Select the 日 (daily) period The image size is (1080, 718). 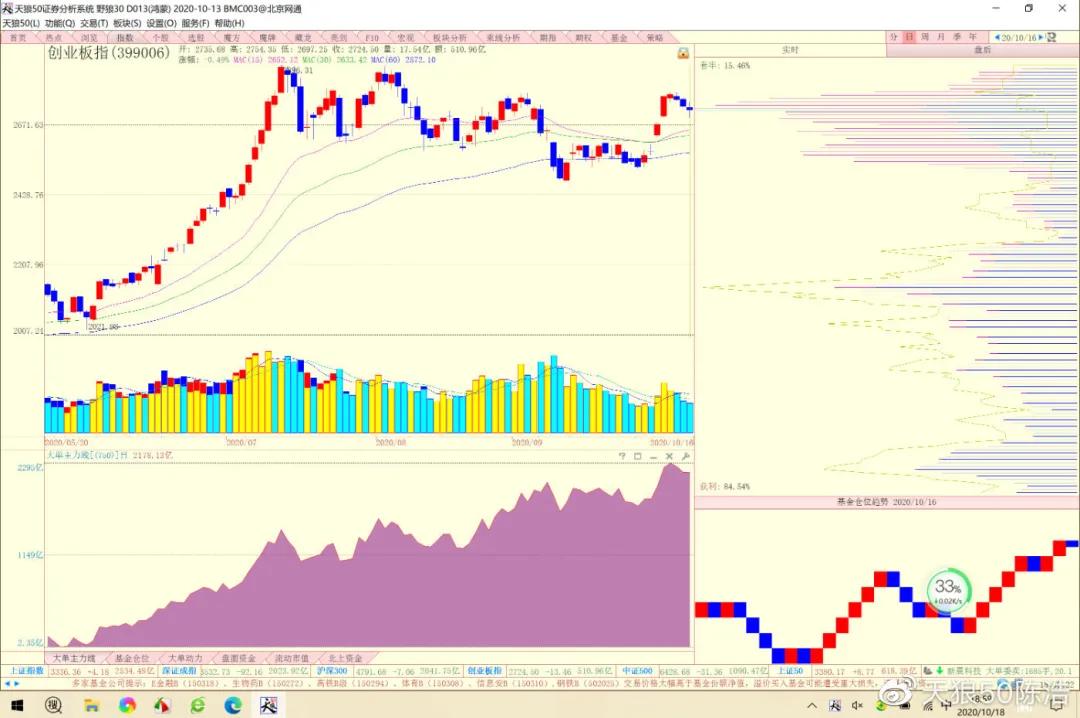(909, 37)
